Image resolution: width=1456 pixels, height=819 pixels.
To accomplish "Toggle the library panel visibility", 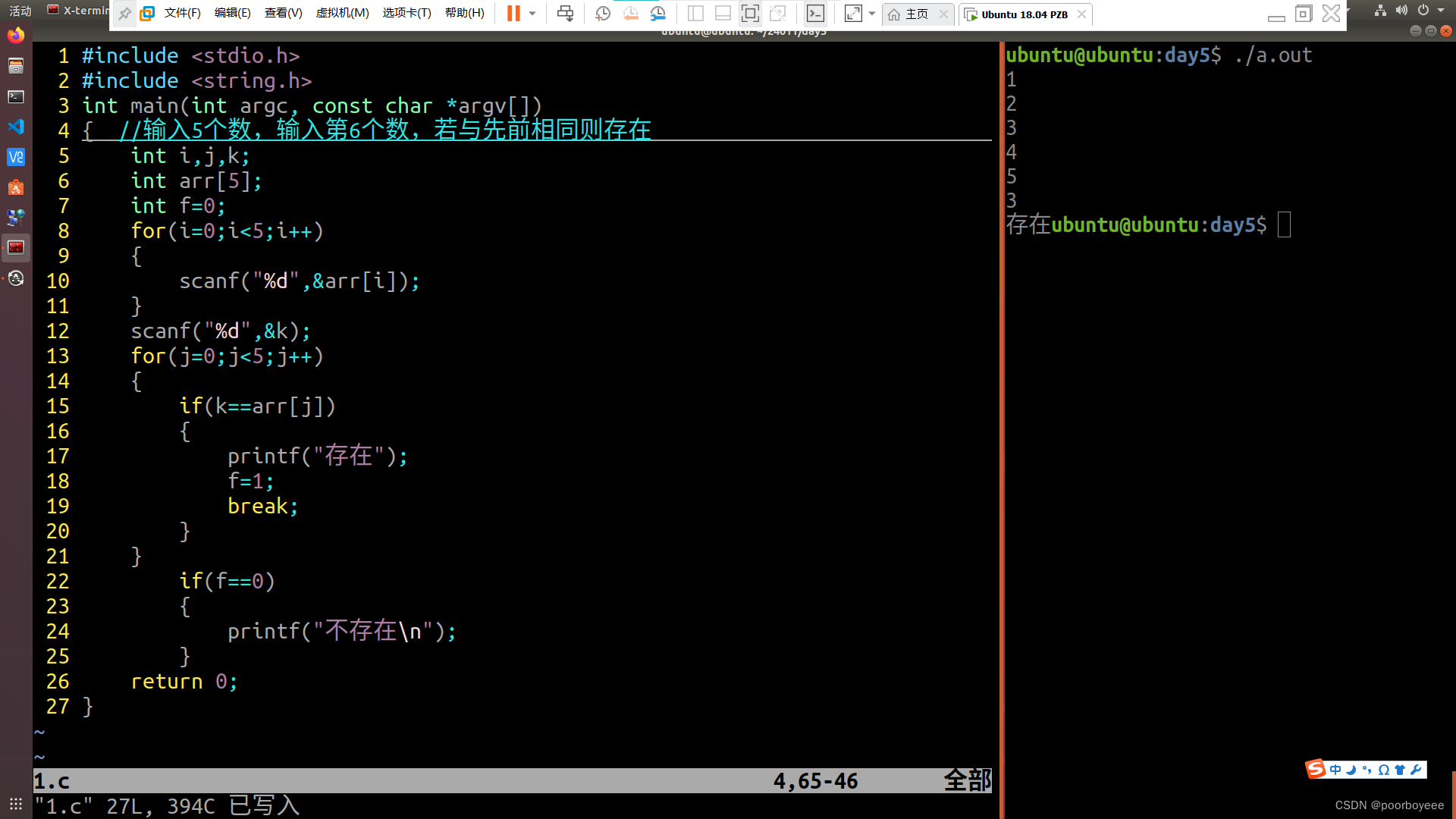I will 695,13.
